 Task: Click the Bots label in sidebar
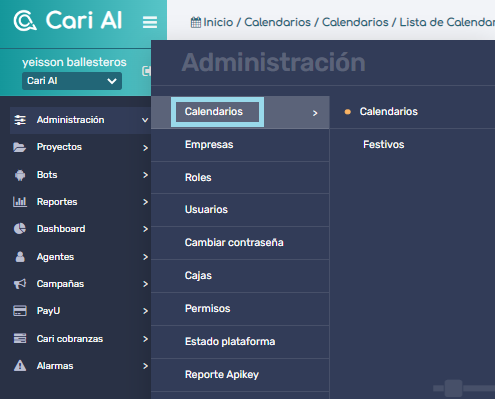pyautogui.click(x=47, y=175)
